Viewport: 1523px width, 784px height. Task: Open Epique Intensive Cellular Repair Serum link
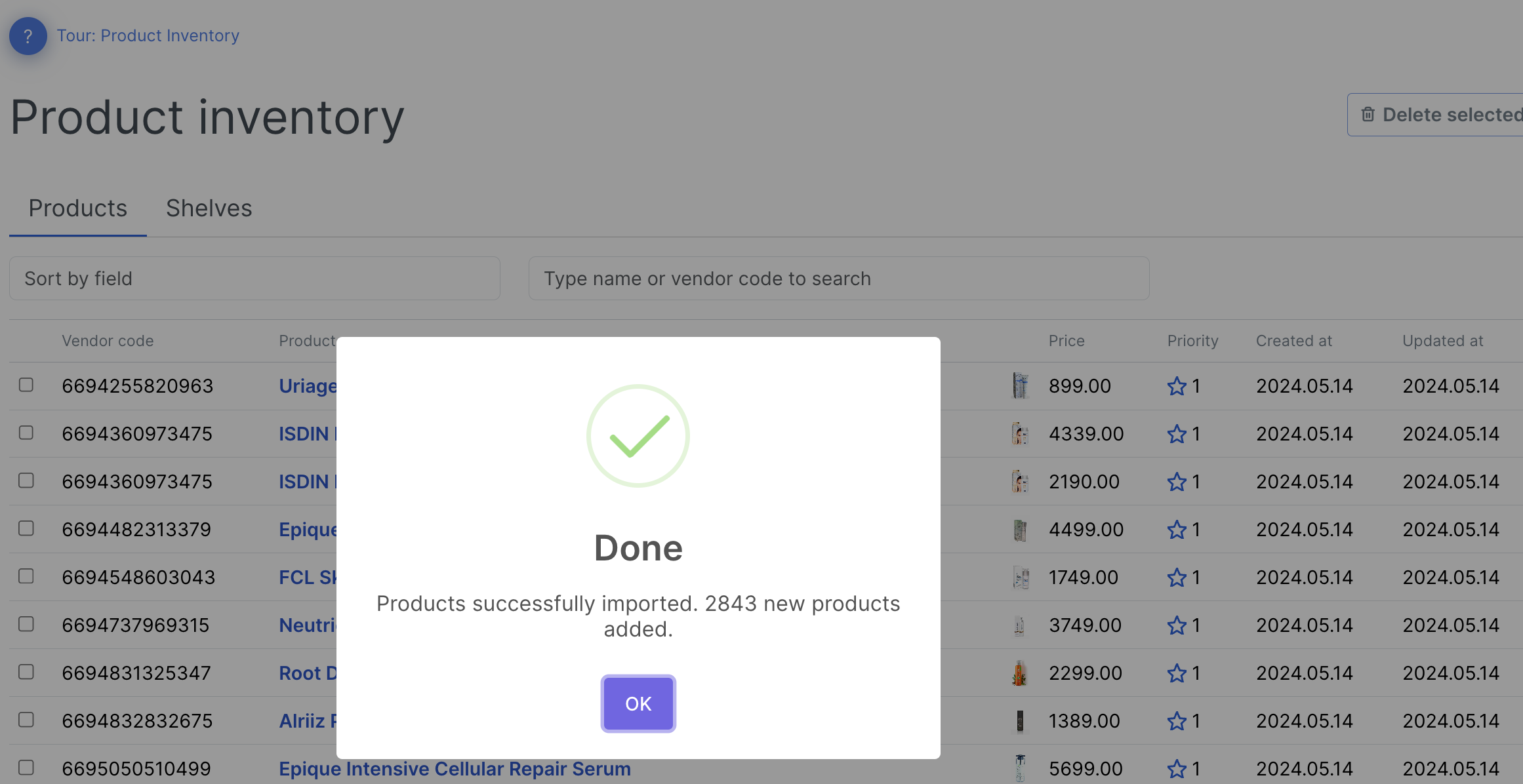click(455, 768)
